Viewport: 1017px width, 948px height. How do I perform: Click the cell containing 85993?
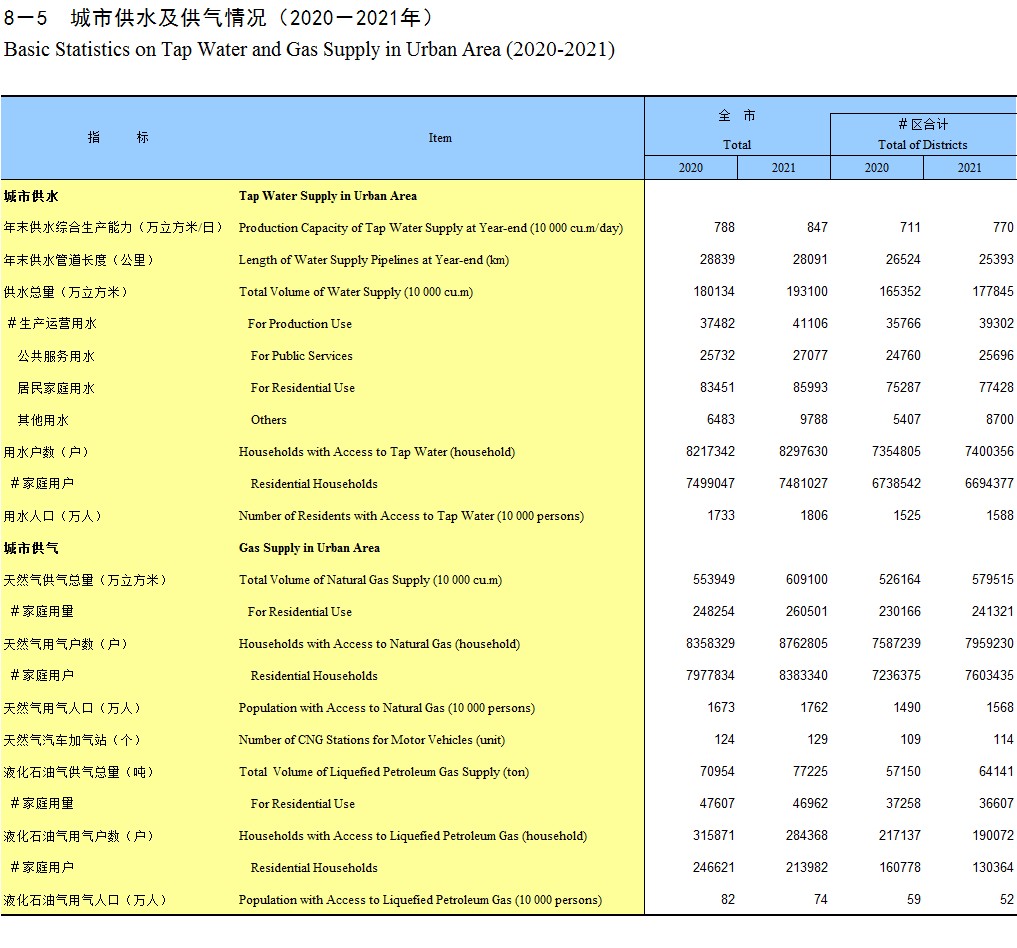[x=810, y=388]
